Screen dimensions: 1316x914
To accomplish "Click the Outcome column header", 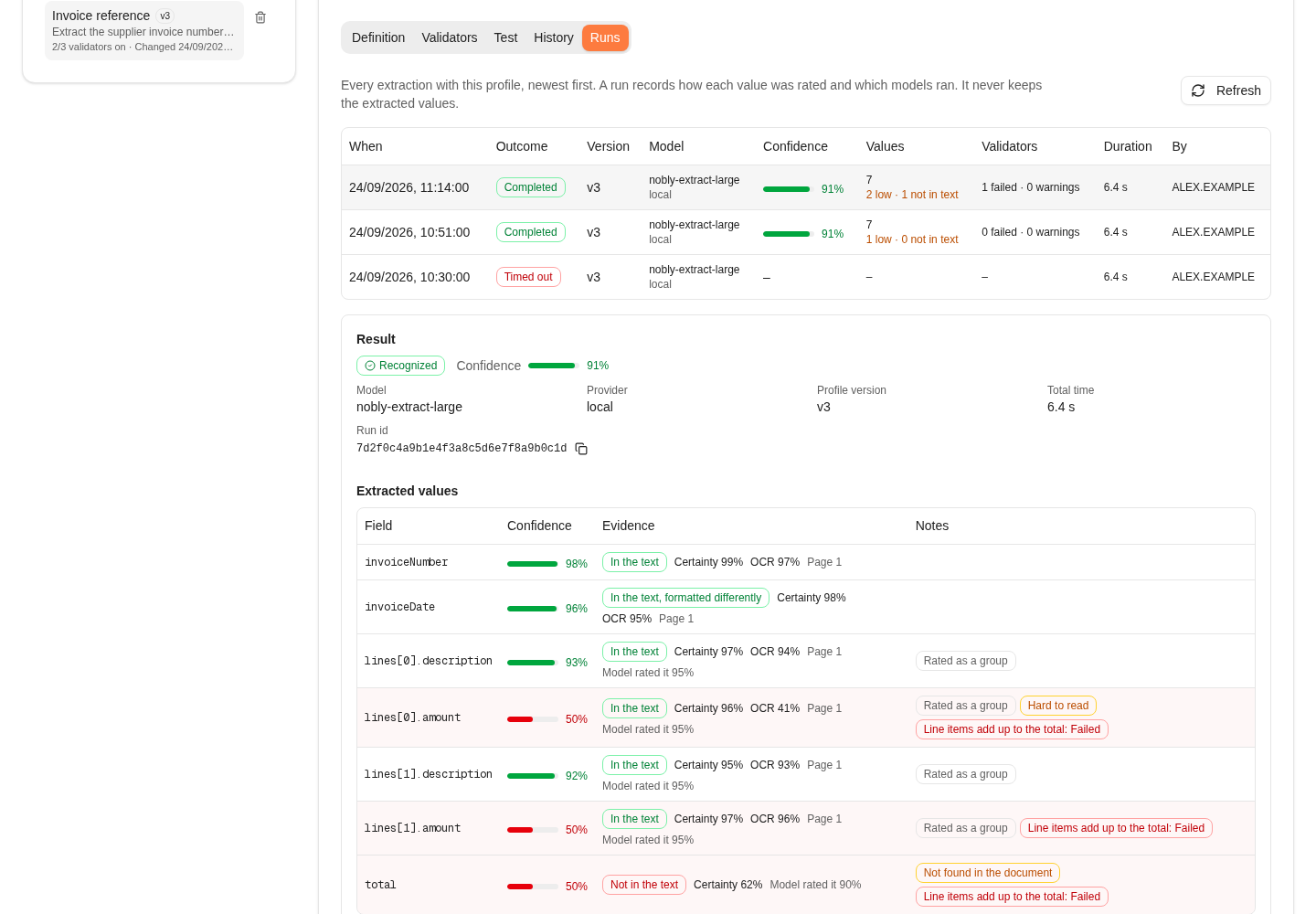I will tap(522, 146).
